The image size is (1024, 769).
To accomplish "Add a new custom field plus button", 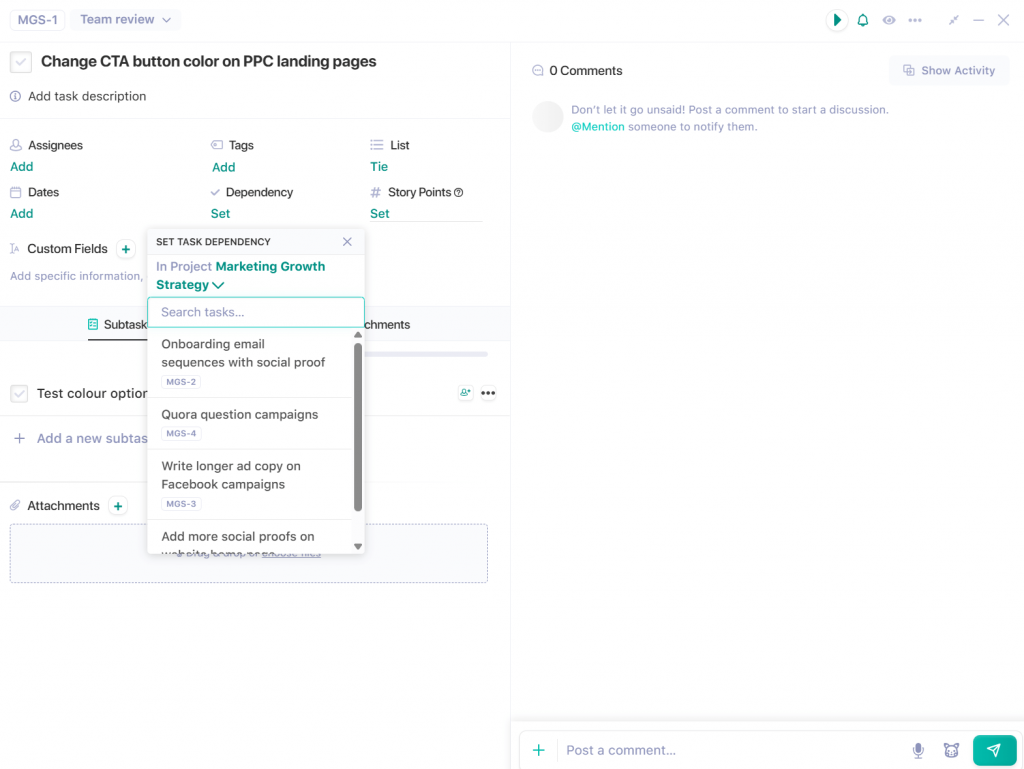I will click(126, 249).
